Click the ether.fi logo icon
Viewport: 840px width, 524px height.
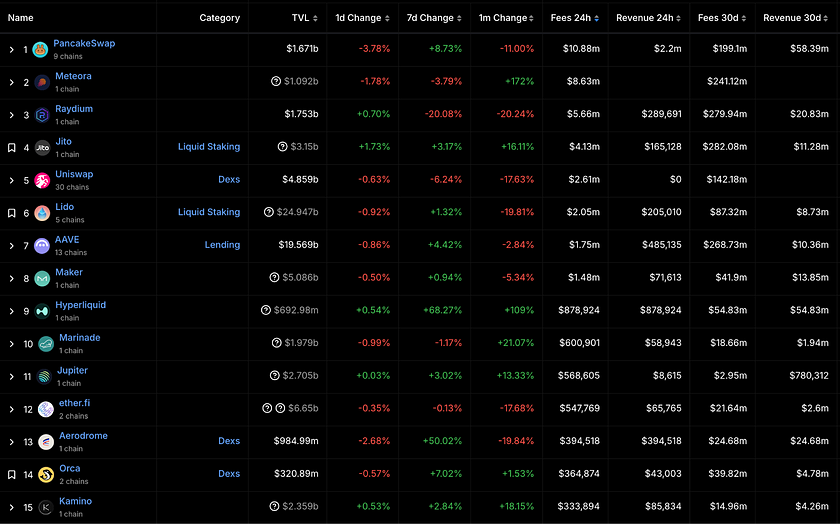(46, 409)
